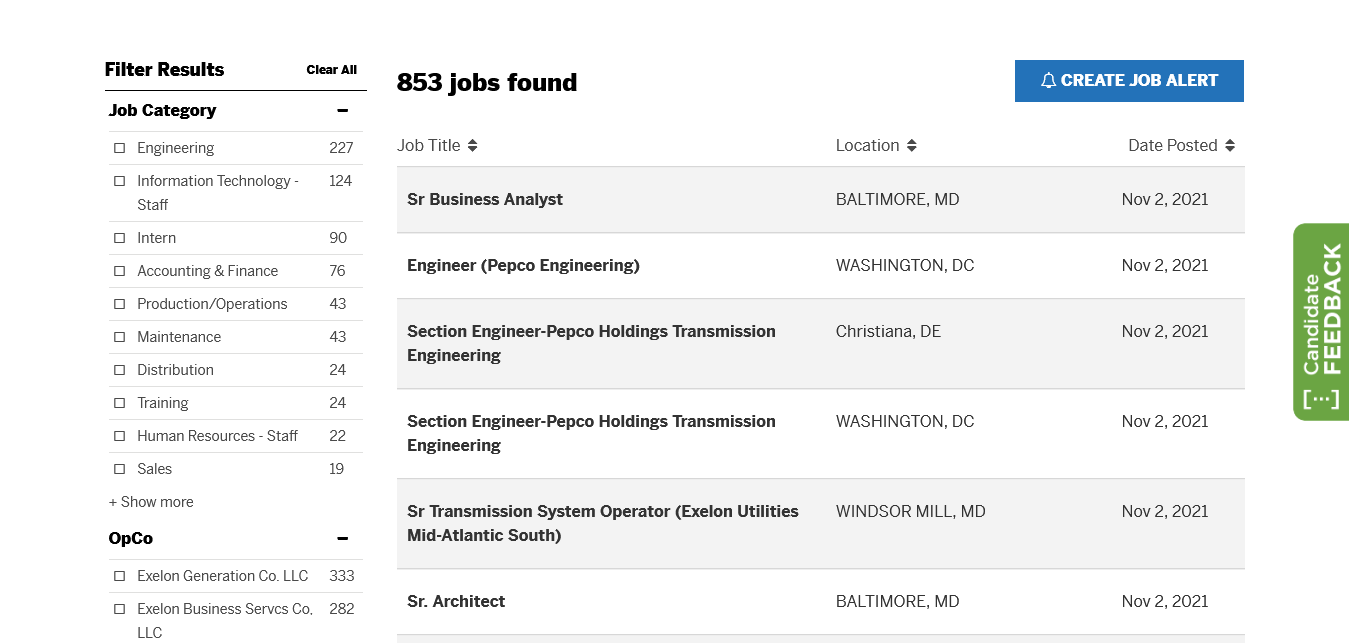Click the Date Posted sort arrows icon
1366x643 pixels.
coord(1230,146)
